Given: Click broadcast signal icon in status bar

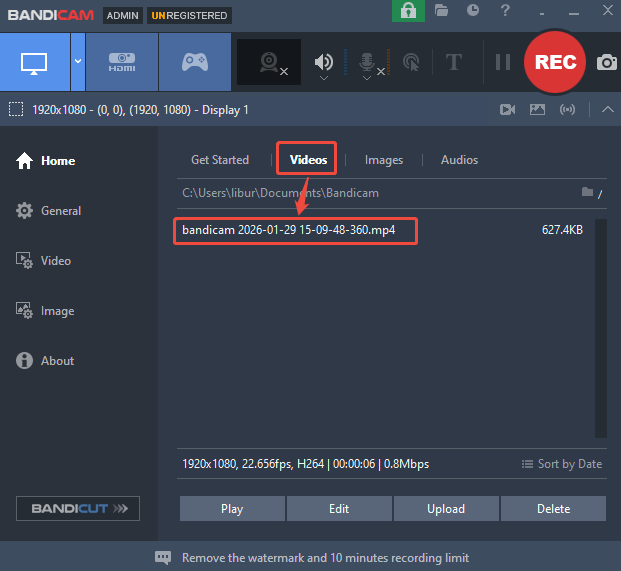Looking at the screenshot, I should coord(568,109).
